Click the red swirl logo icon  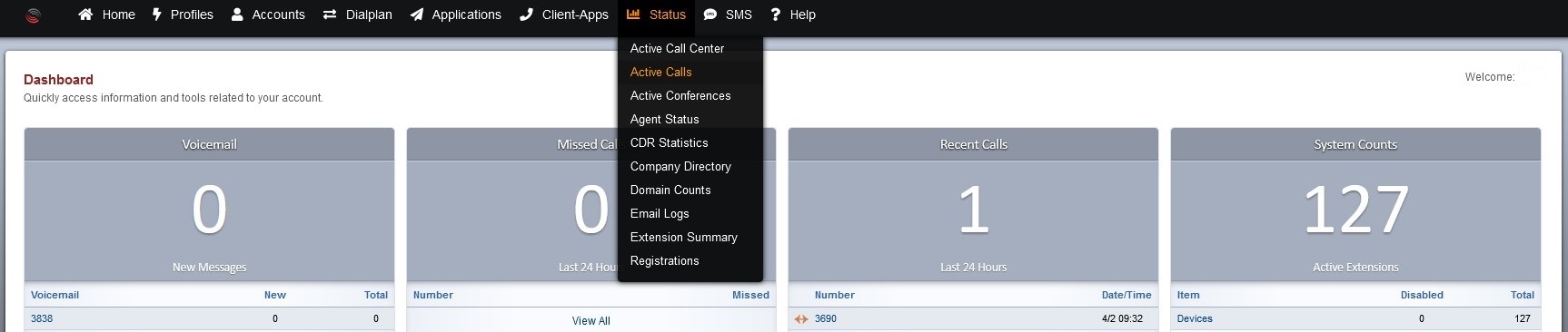[x=33, y=15]
